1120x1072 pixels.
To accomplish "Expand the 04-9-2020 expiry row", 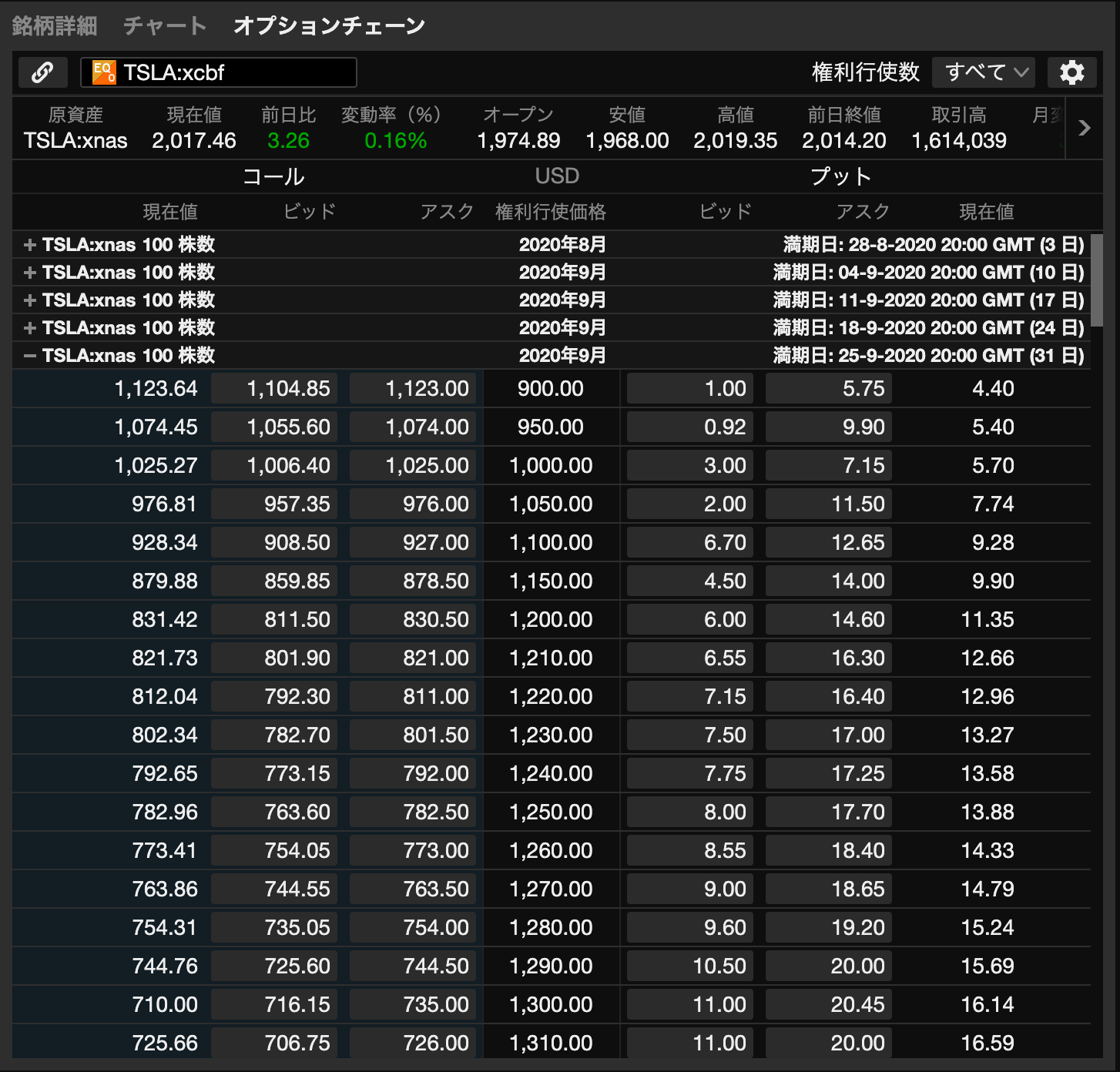I will tap(30, 273).
